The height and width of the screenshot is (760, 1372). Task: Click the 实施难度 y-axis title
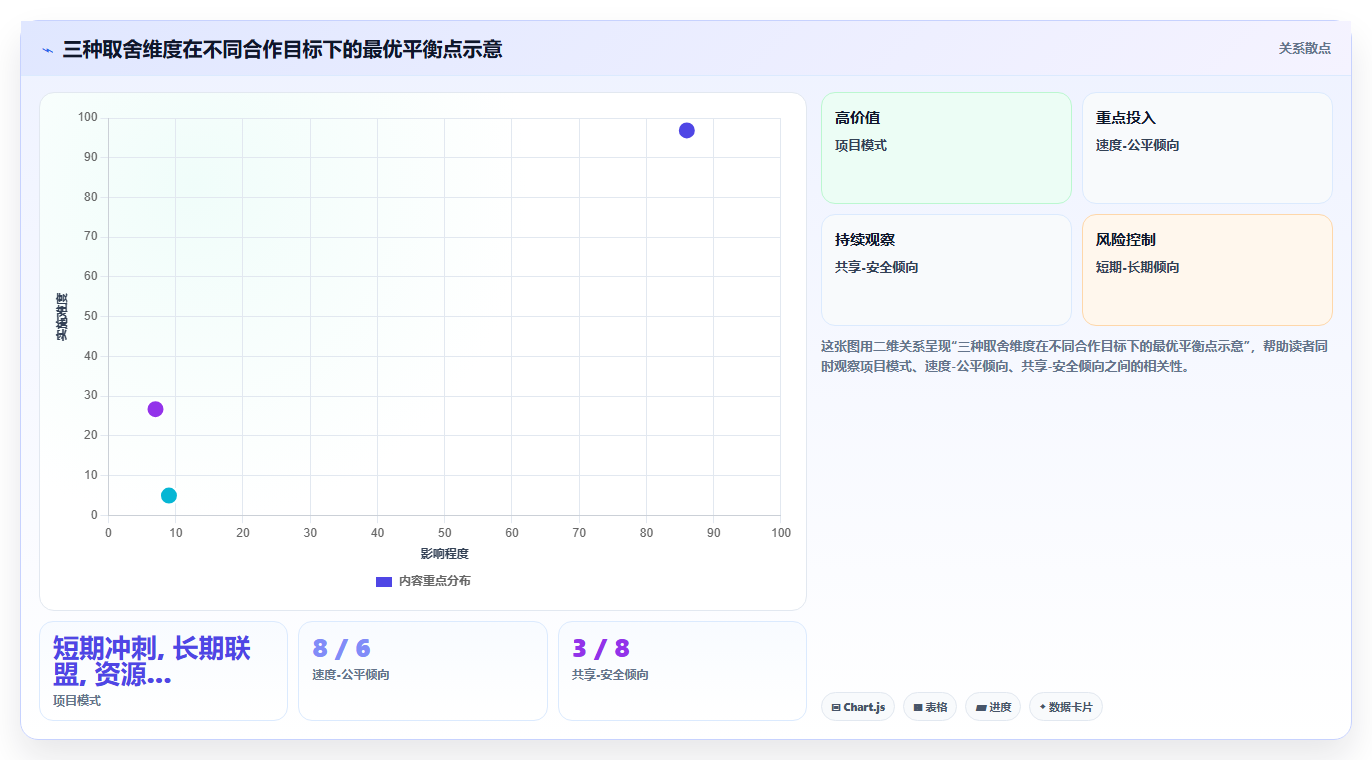click(62, 316)
